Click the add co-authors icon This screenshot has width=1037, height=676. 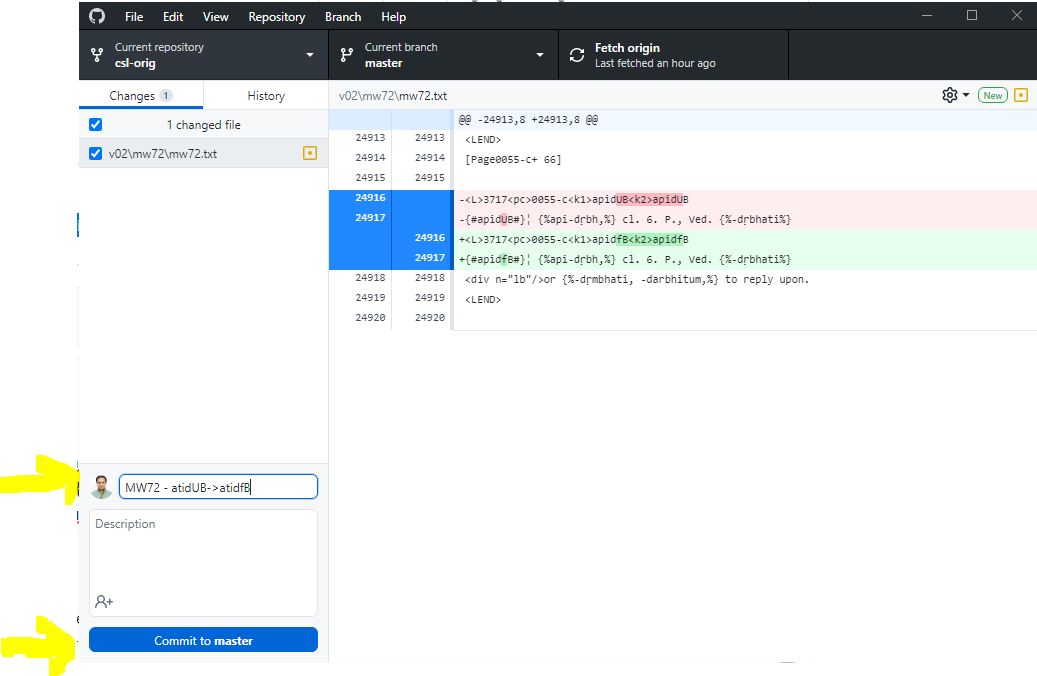click(x=103, y=601)
